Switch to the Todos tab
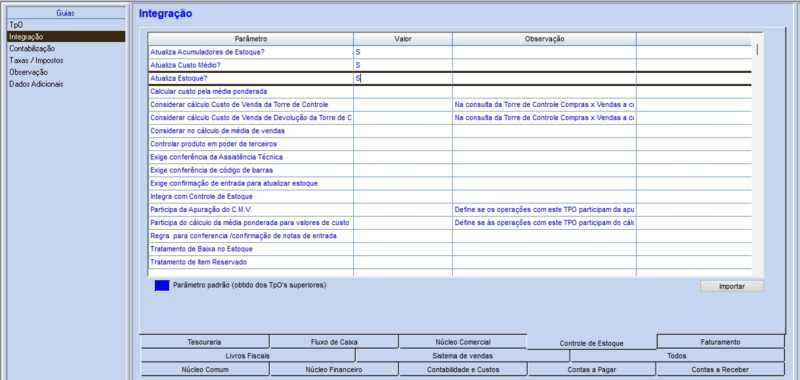800x380 pixels. (x=677, y=356)
